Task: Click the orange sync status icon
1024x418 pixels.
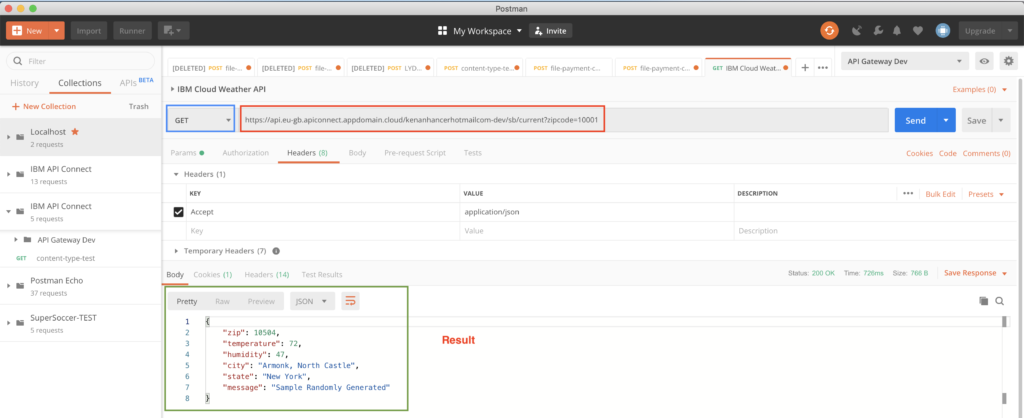Action: (x=829, y=31)
